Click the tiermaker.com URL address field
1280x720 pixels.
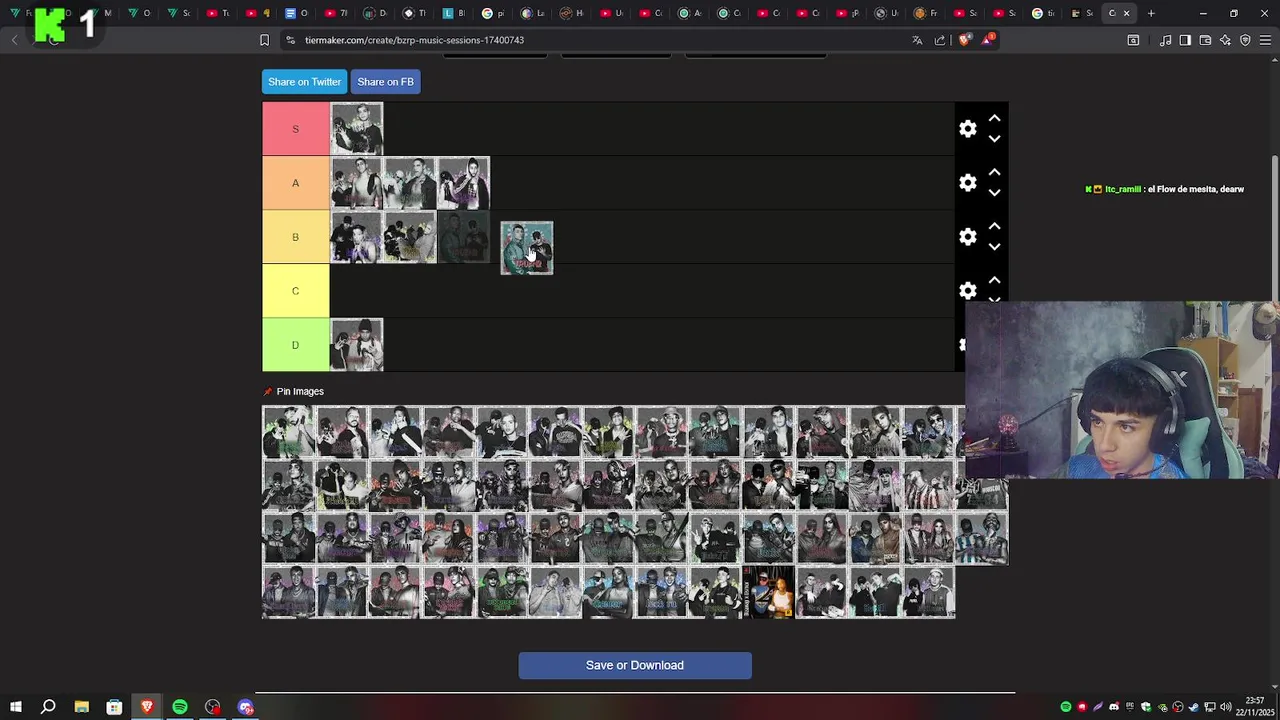pos(414,40)
